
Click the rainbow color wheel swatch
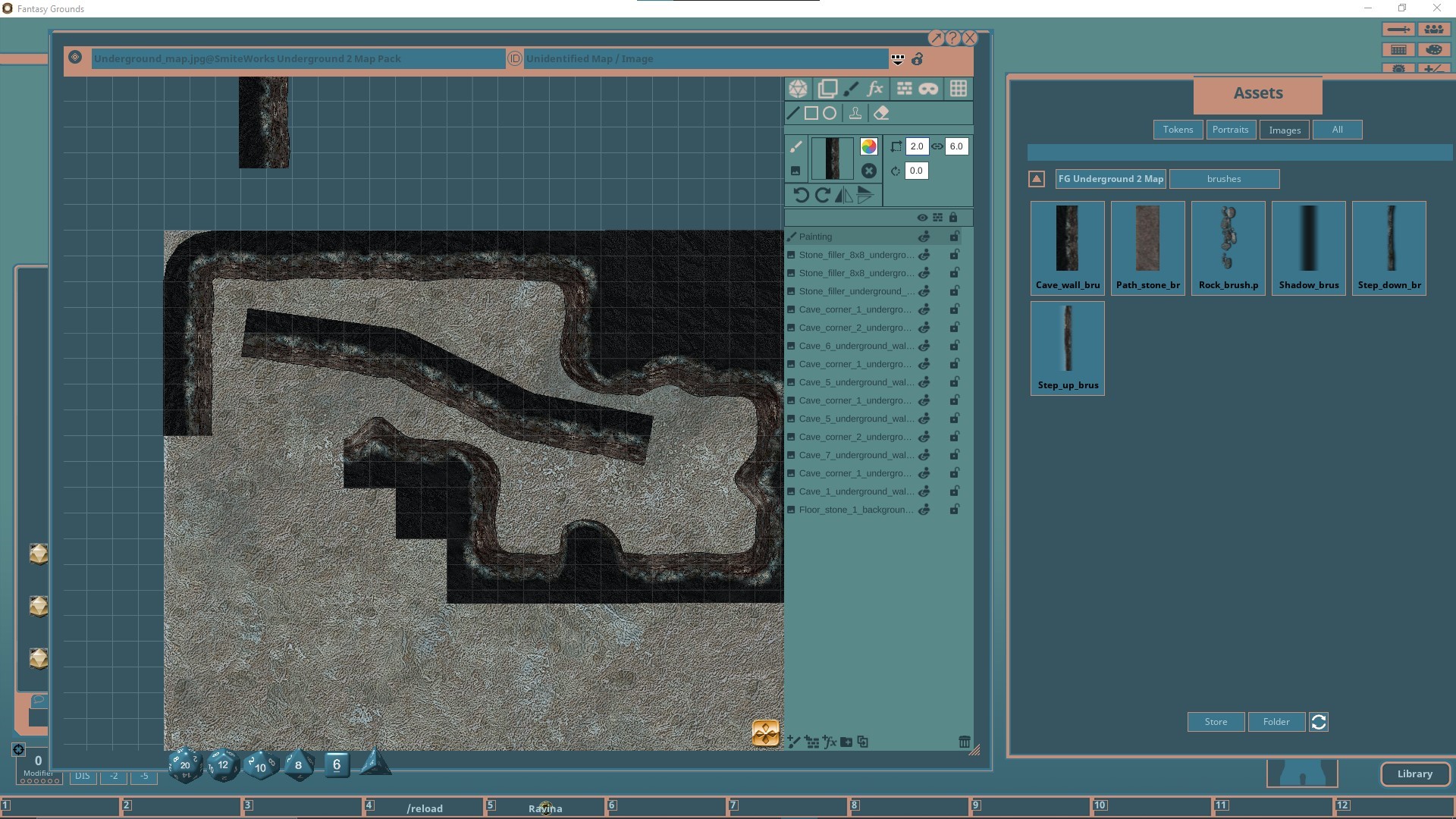pos(869,146)
